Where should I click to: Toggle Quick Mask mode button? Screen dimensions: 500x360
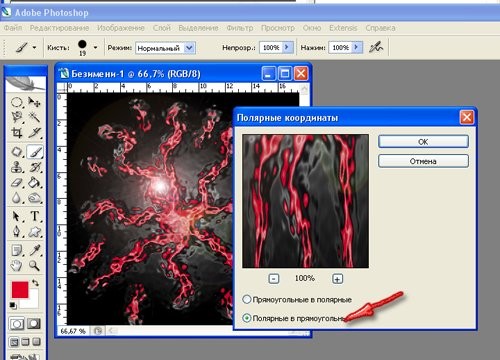point(34,323)
